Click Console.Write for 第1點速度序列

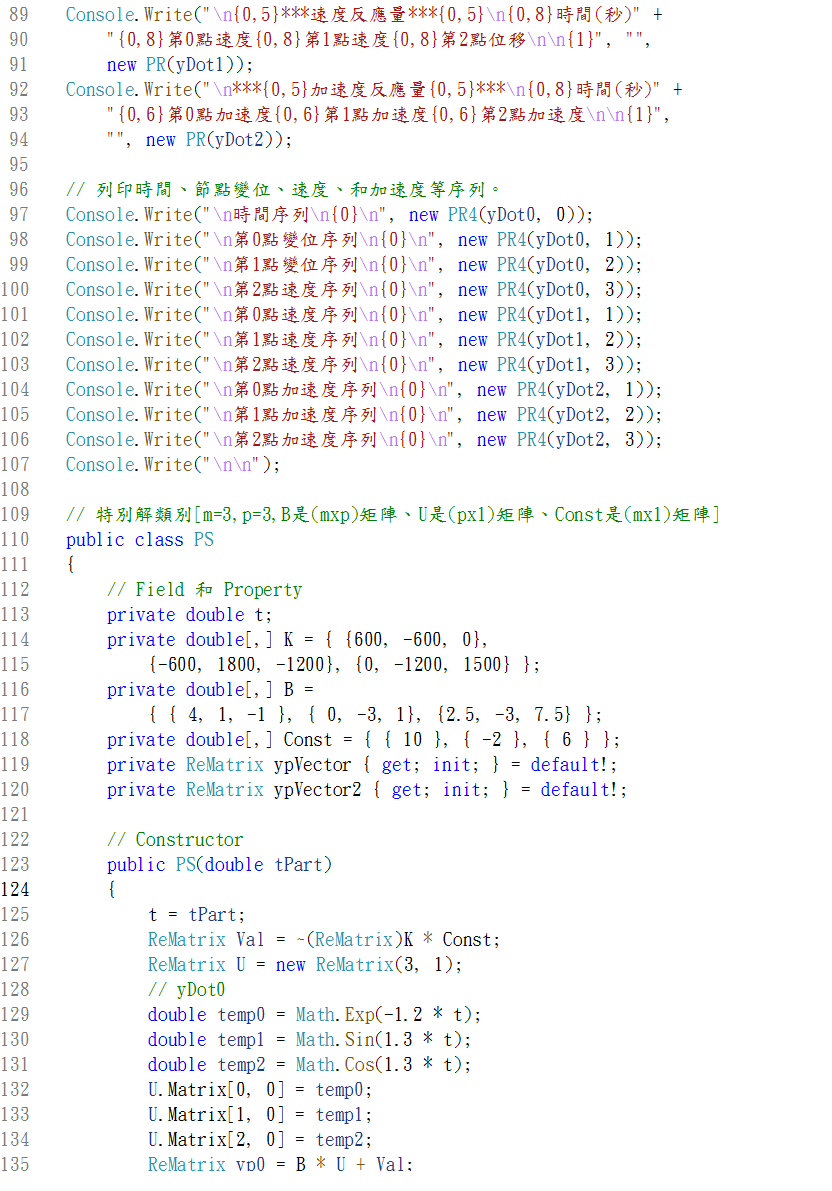[x=354, y=340]
